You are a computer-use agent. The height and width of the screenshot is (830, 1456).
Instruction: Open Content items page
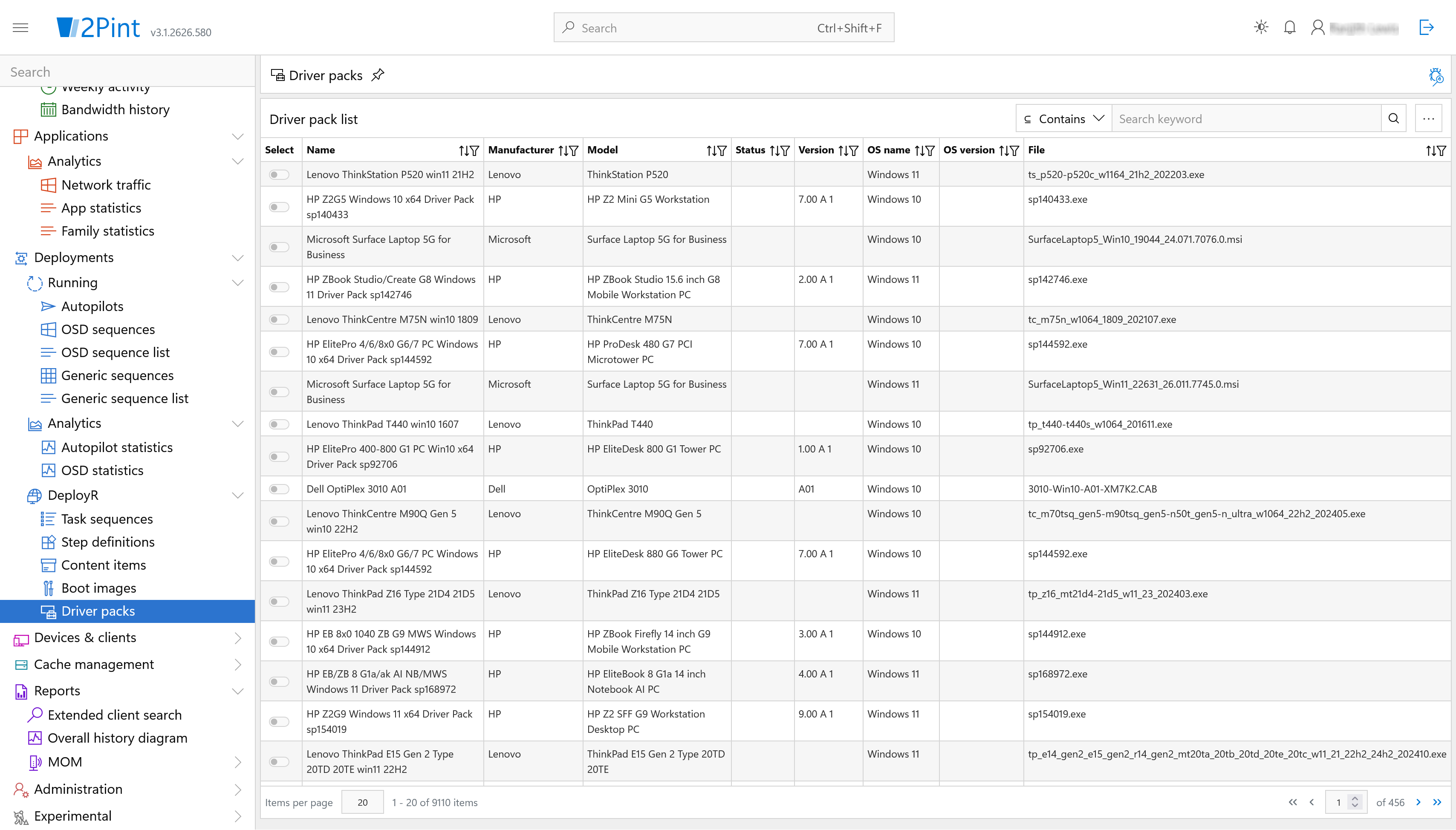click(103, 565)
